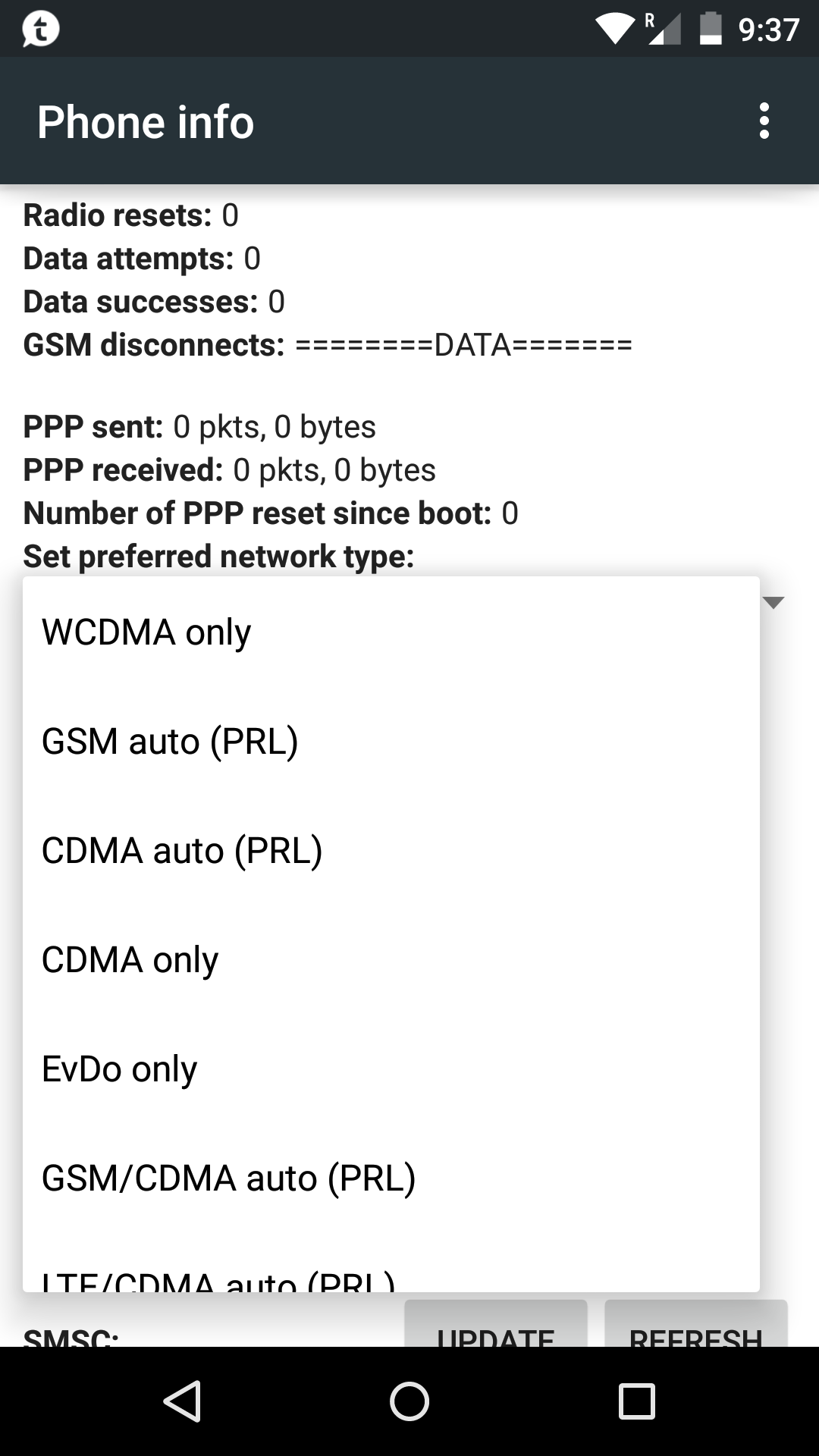Select GSM/CDMA auto (PRL) option
The height and width of the screenshot is (1456, 819).
point(391,1178)
